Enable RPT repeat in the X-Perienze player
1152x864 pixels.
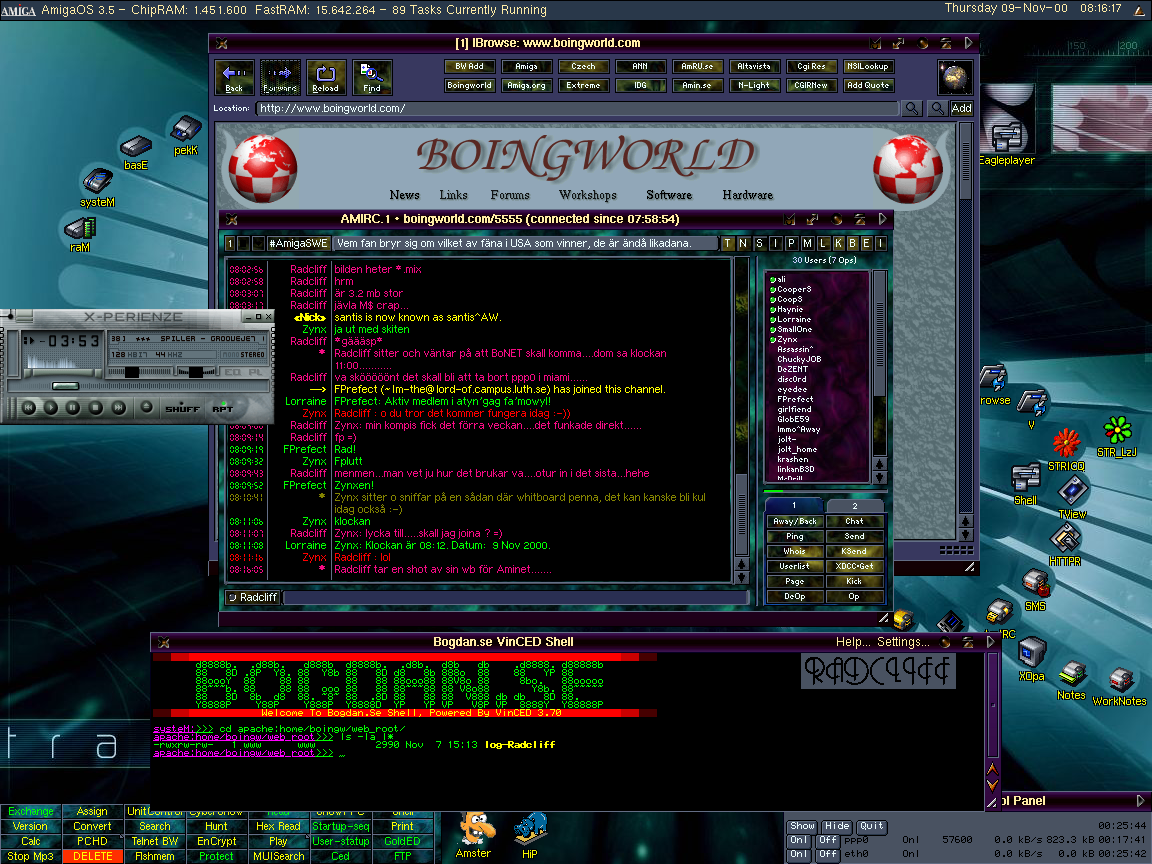pyautogui.click(x=222, y=408)
